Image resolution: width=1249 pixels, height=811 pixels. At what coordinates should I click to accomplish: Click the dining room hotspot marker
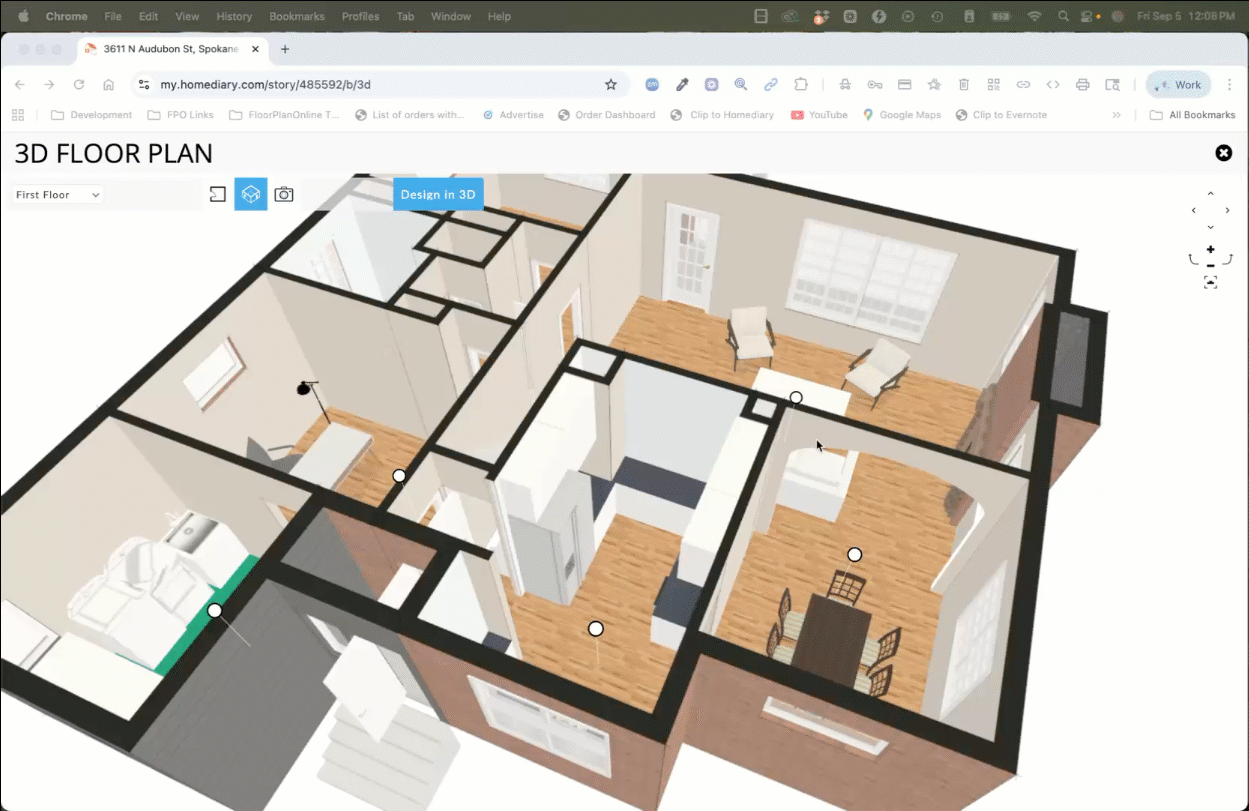point(854,554)
